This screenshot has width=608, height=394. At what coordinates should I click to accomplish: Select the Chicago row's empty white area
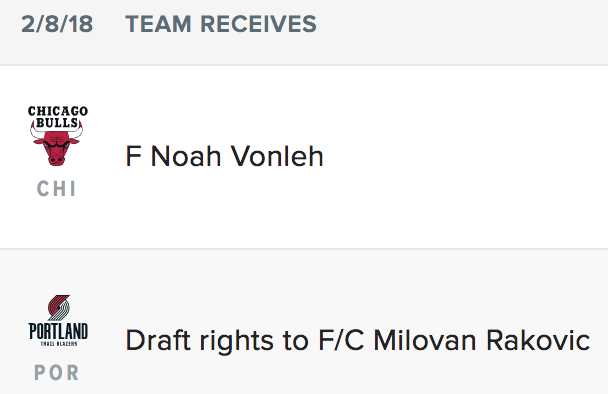(x=465, y=157)
